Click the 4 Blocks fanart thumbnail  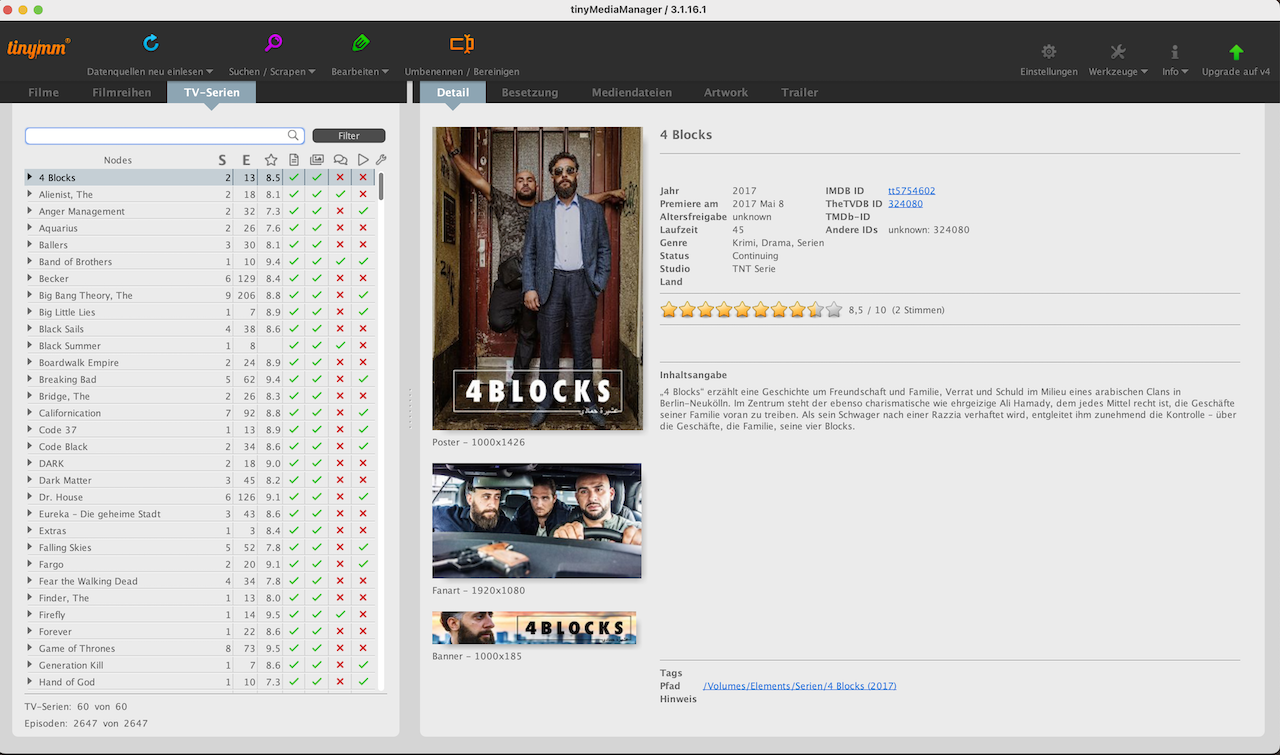[x=537, y=520]
